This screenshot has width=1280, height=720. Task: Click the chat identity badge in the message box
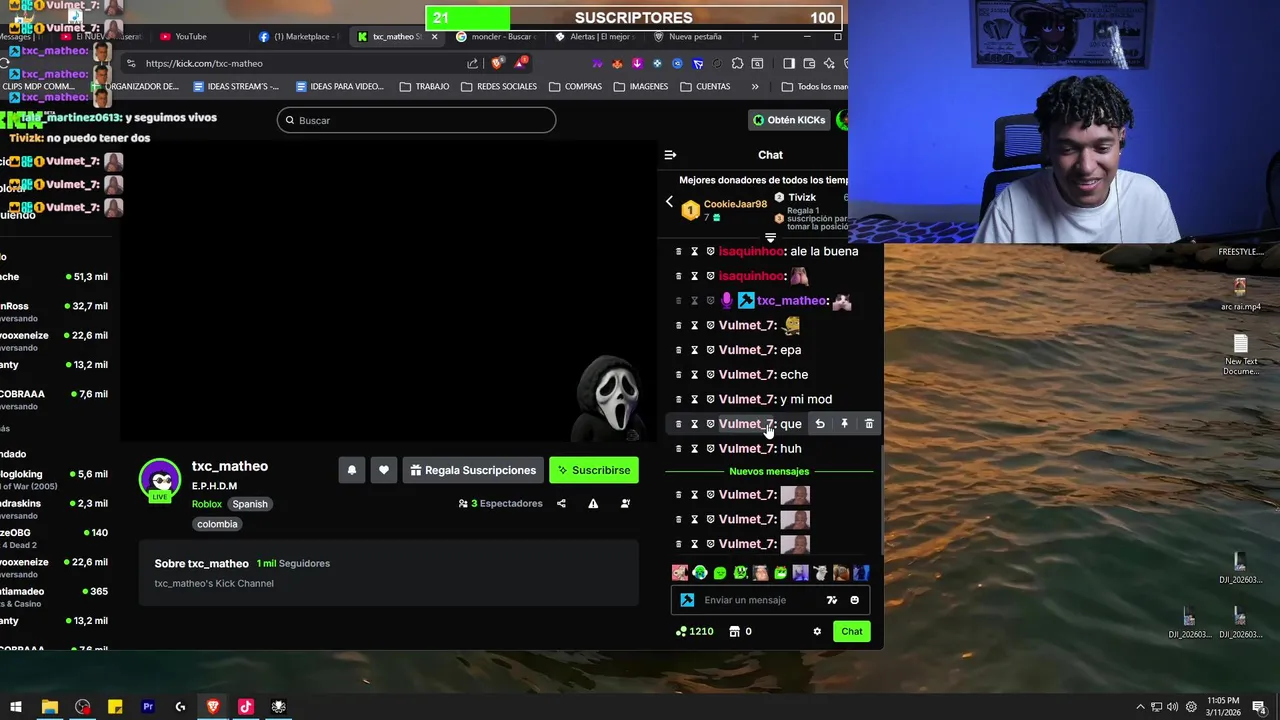pyautogui.click(x=687, y=600)
